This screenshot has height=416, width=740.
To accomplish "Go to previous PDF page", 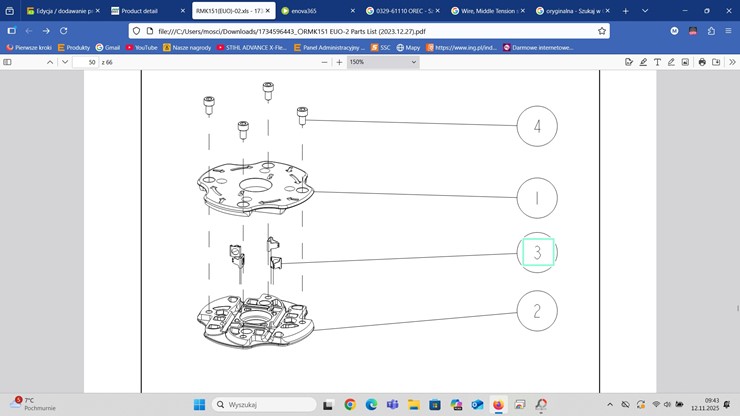I will 50,62.
